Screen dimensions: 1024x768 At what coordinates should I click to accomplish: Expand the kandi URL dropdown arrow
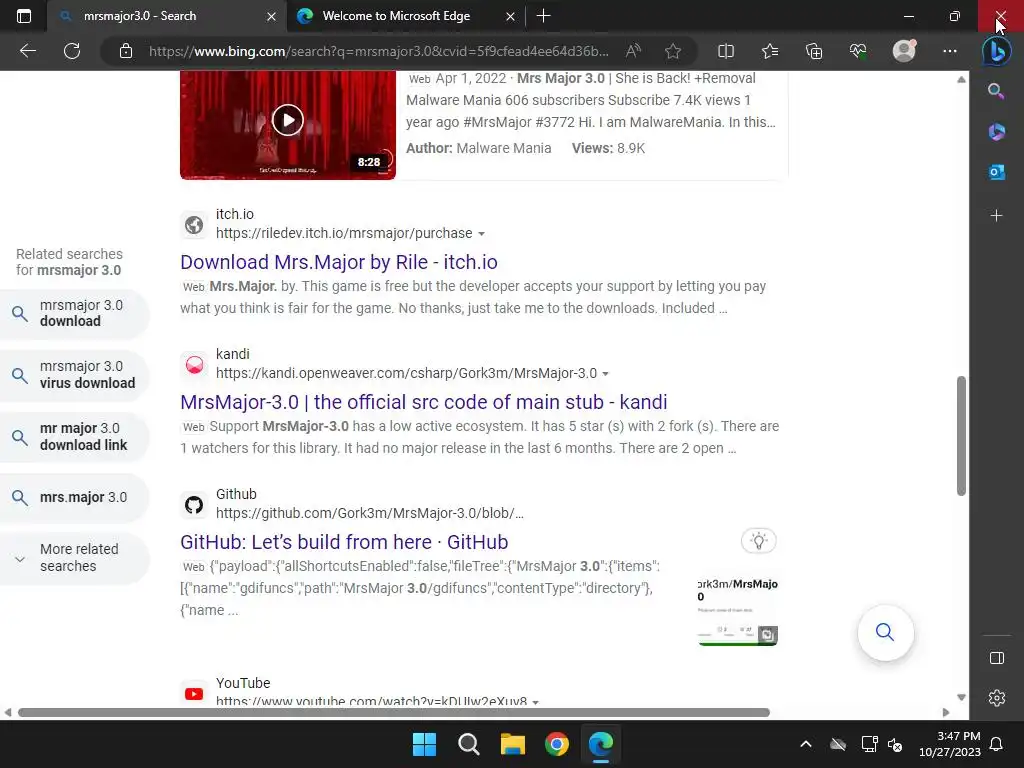pos(605,374)
